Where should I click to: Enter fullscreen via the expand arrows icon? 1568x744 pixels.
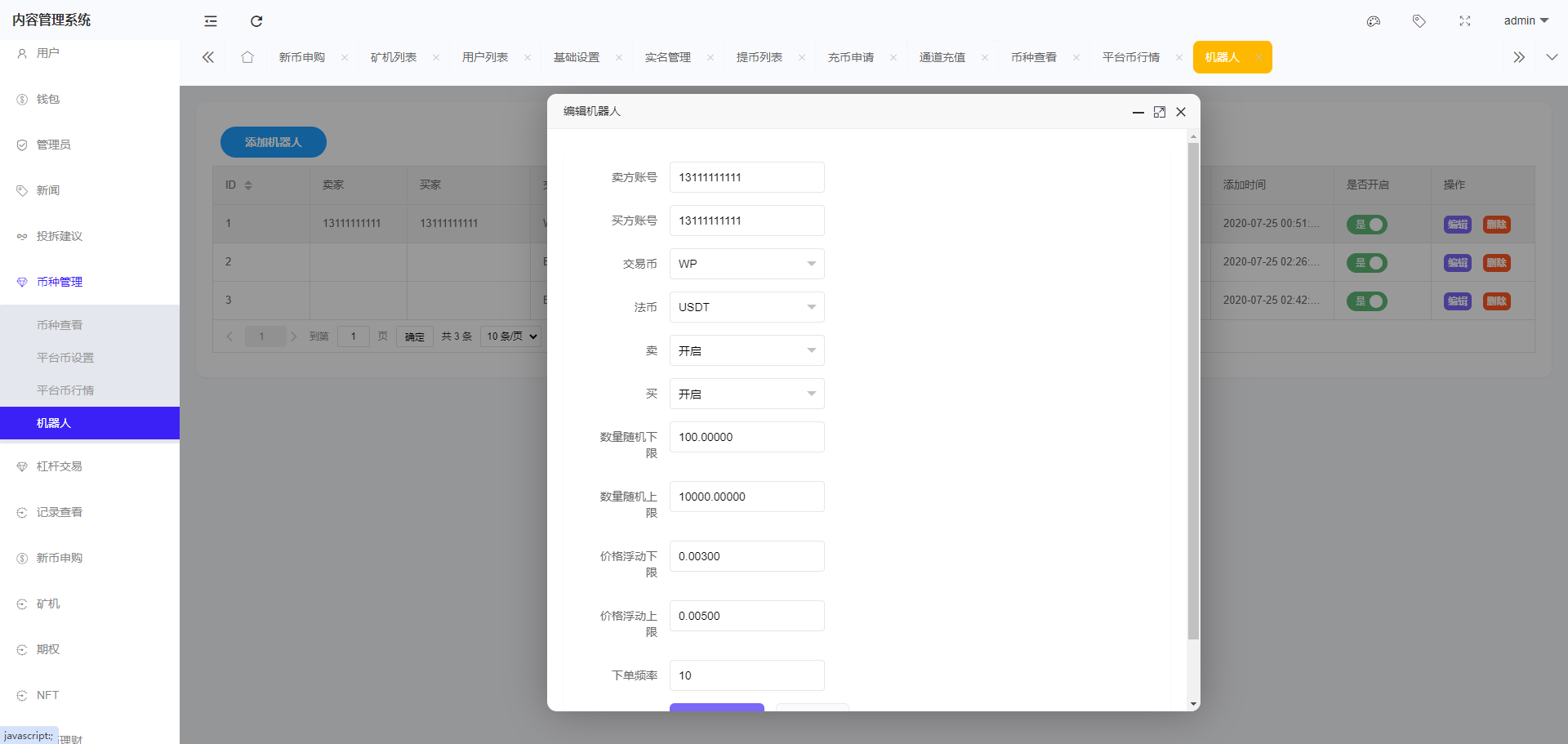[1464, 20]
